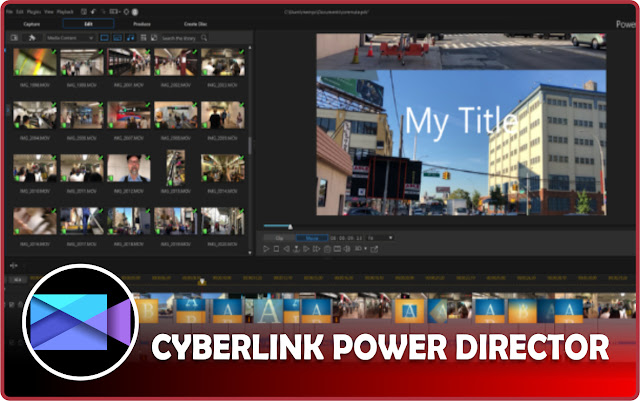Switch preview to Clip mode
Image resolution: width=640 pixels, height=401 pixels.
[280, 238]
